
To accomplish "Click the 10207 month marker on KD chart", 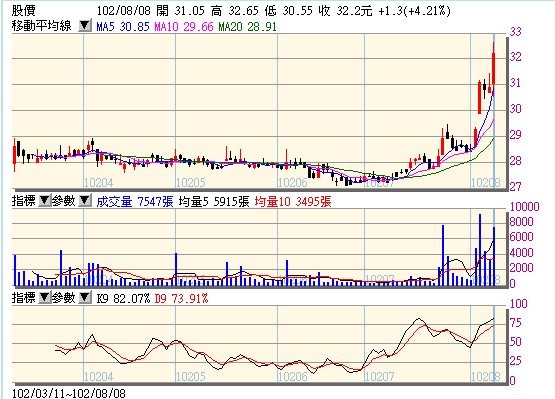I will click(x=380, y=376).
